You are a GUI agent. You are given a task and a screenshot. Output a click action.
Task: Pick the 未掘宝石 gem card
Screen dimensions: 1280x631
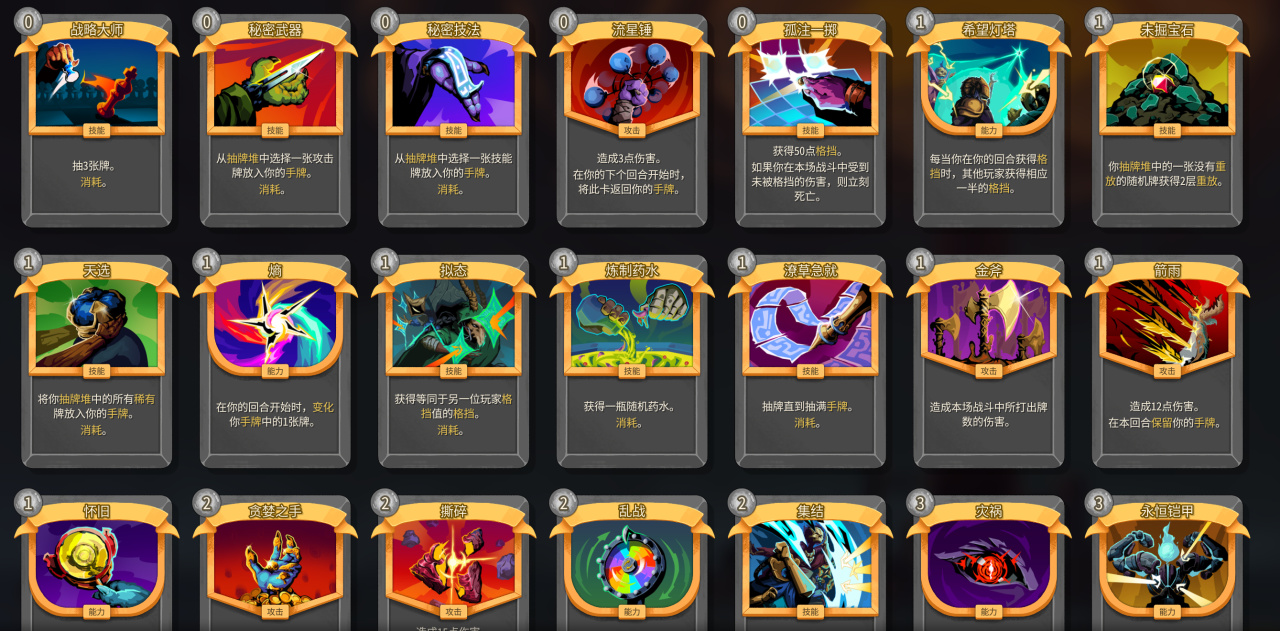click(1167, 118)
